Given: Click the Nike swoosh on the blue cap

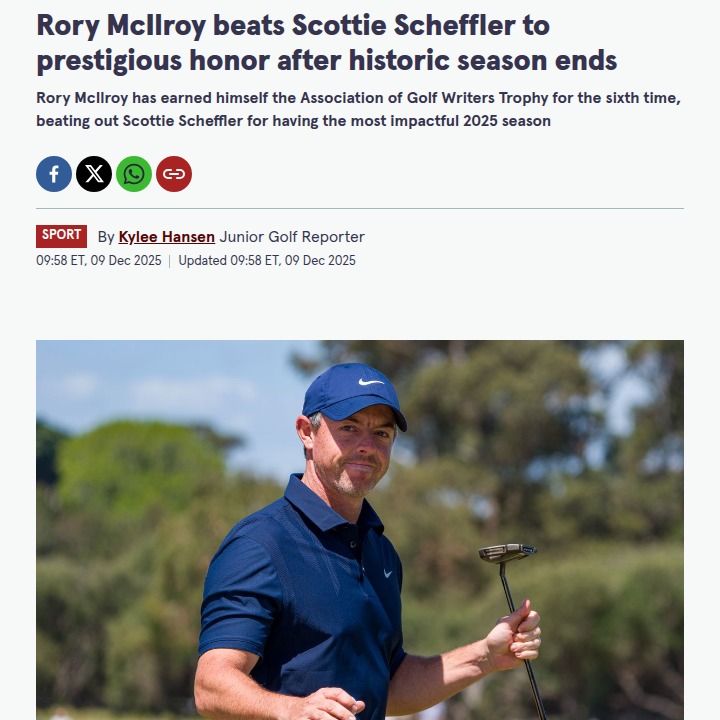Looking at the screenshot, I should click(371, 381).
